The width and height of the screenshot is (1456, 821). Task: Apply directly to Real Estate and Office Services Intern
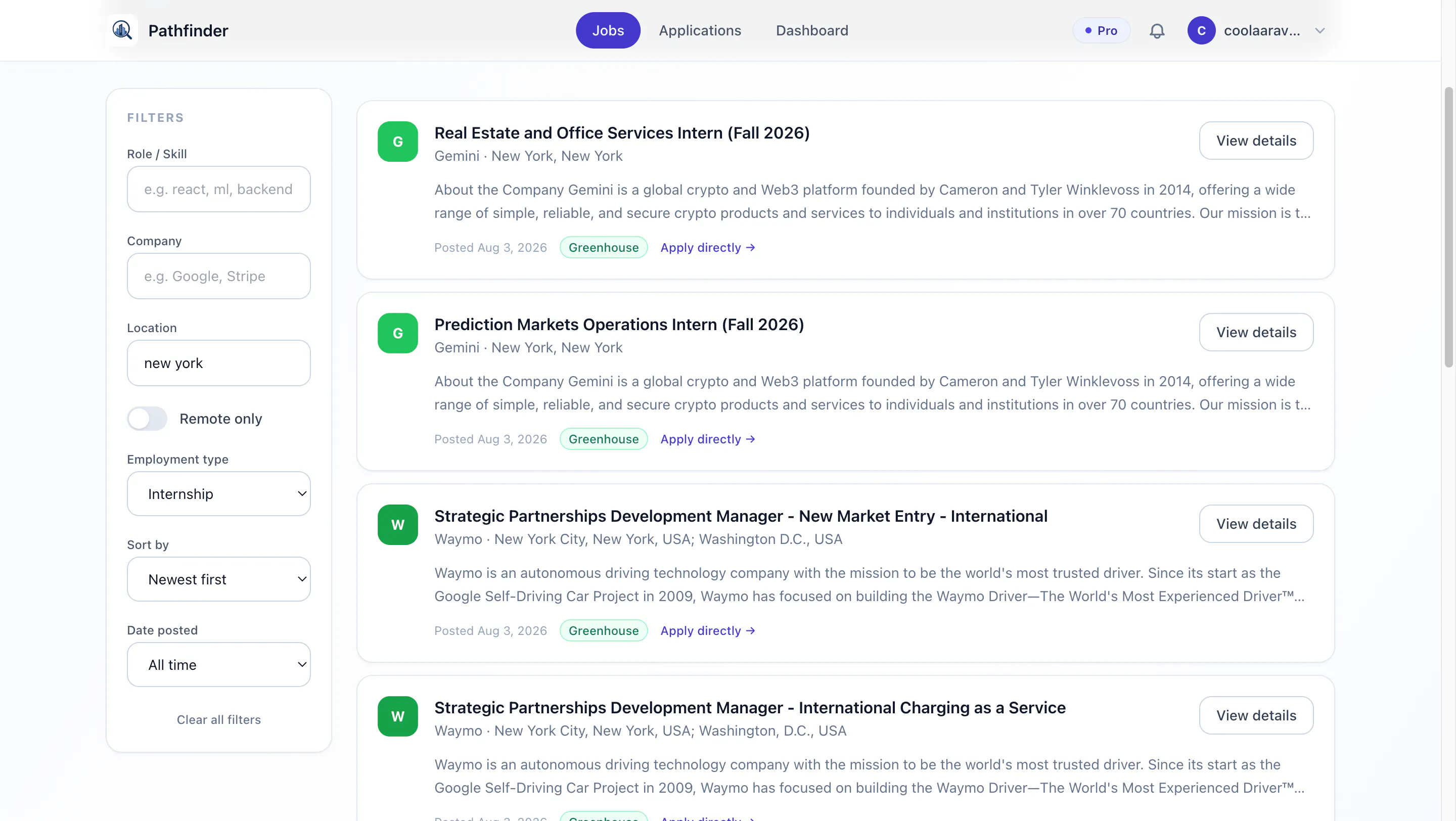(708, 248)
